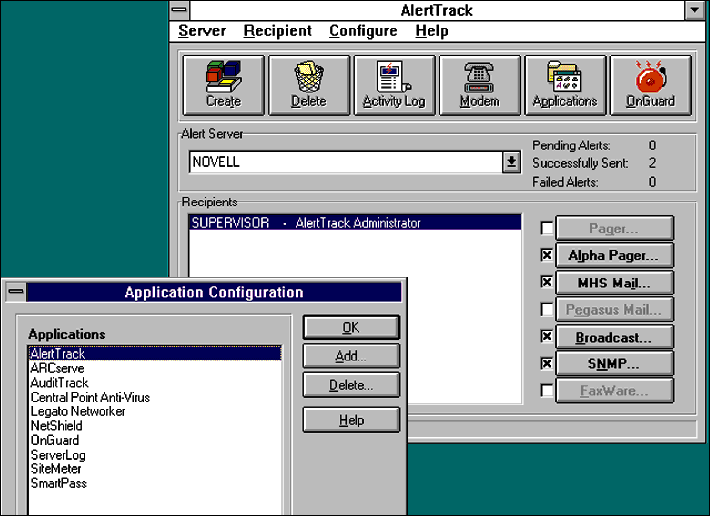Viewport: 710px width, 516px height.
Task: Launch the OnGuard alarm bell icon
Action: pyautogui.click(x=651, y=86)
